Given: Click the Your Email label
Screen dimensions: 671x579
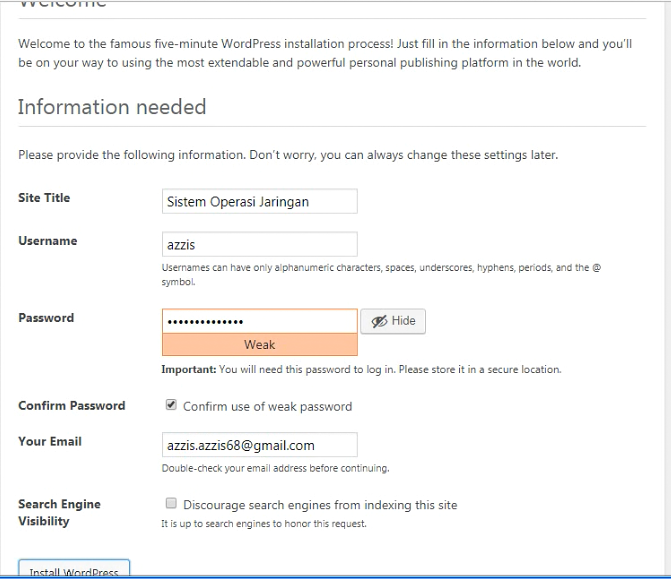Looking at the screenshot, I should 50,442.
